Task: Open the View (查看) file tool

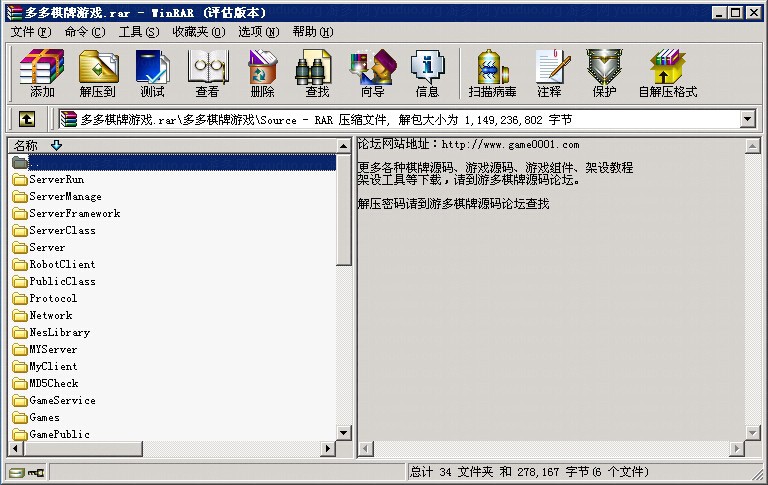Action: point(207,73)
